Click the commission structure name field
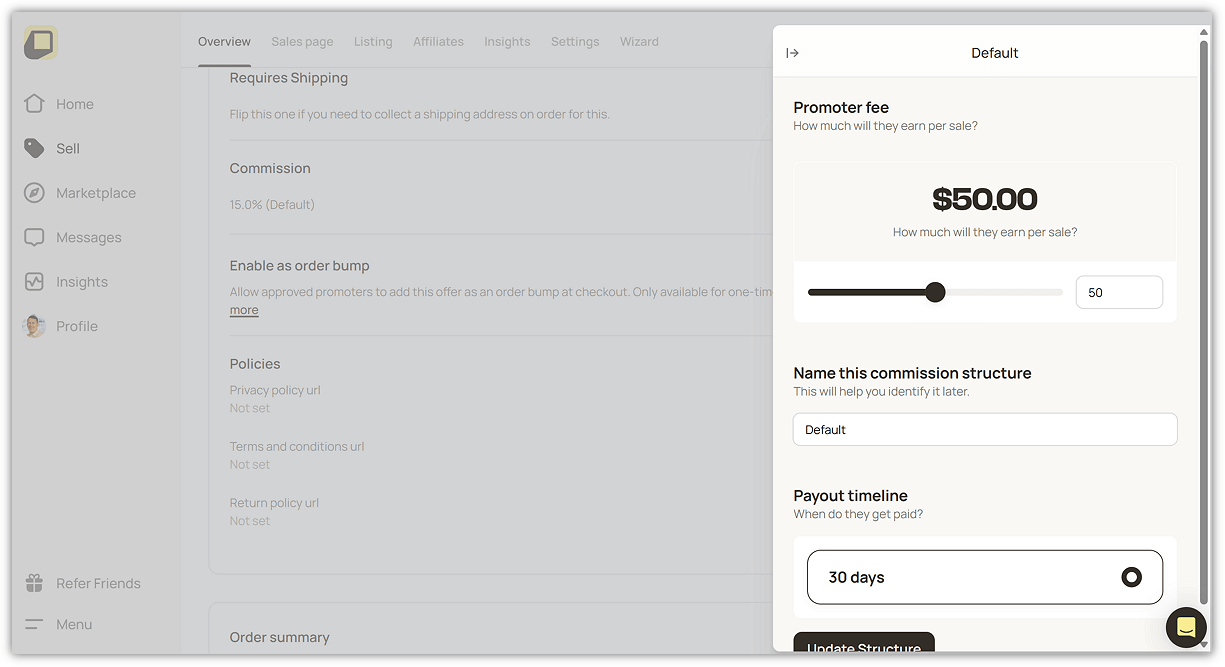This screenshot has width=1225, height=667. click(x=984, y=429)
